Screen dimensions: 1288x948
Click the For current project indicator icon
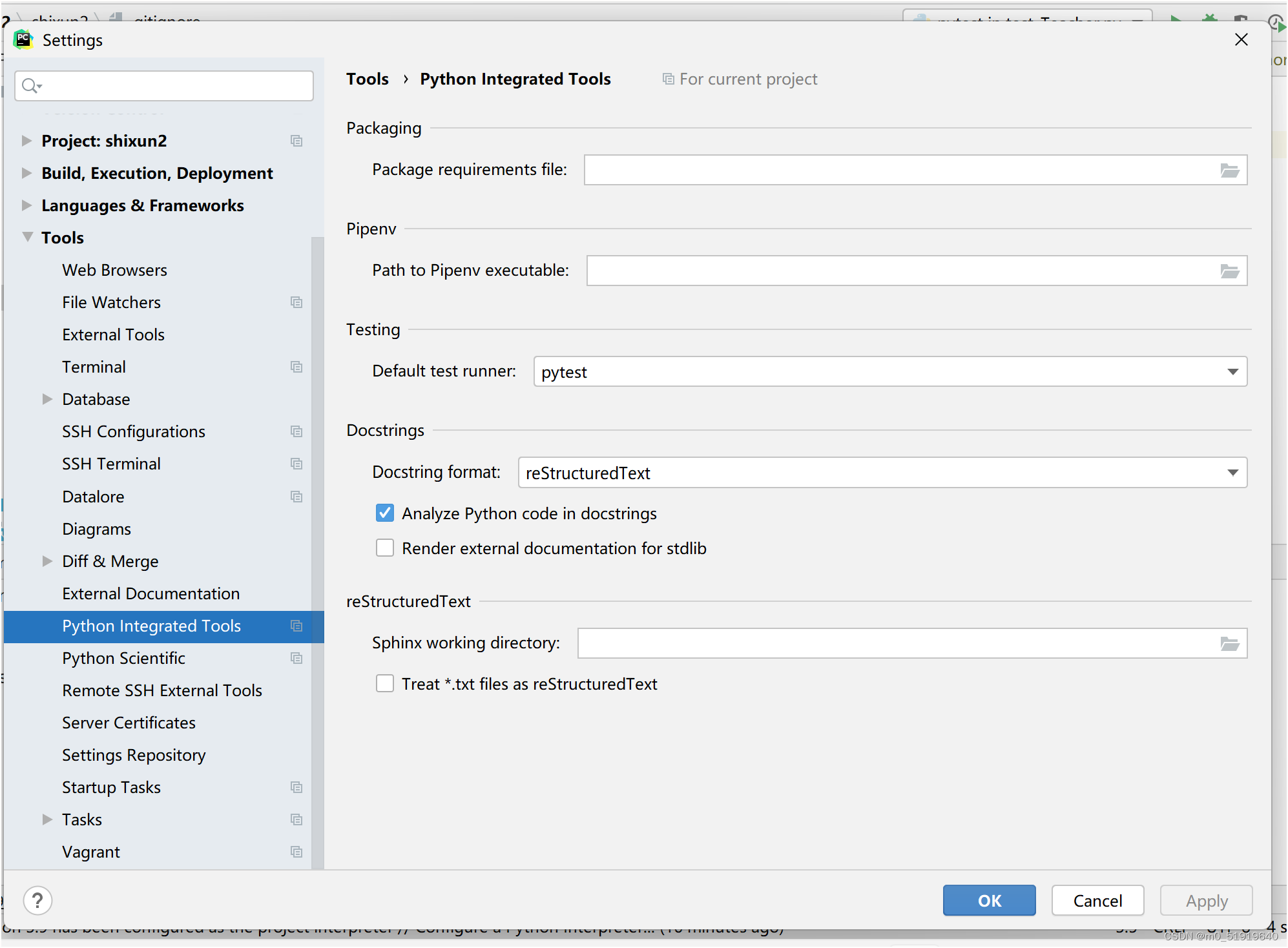click(669, 79)
